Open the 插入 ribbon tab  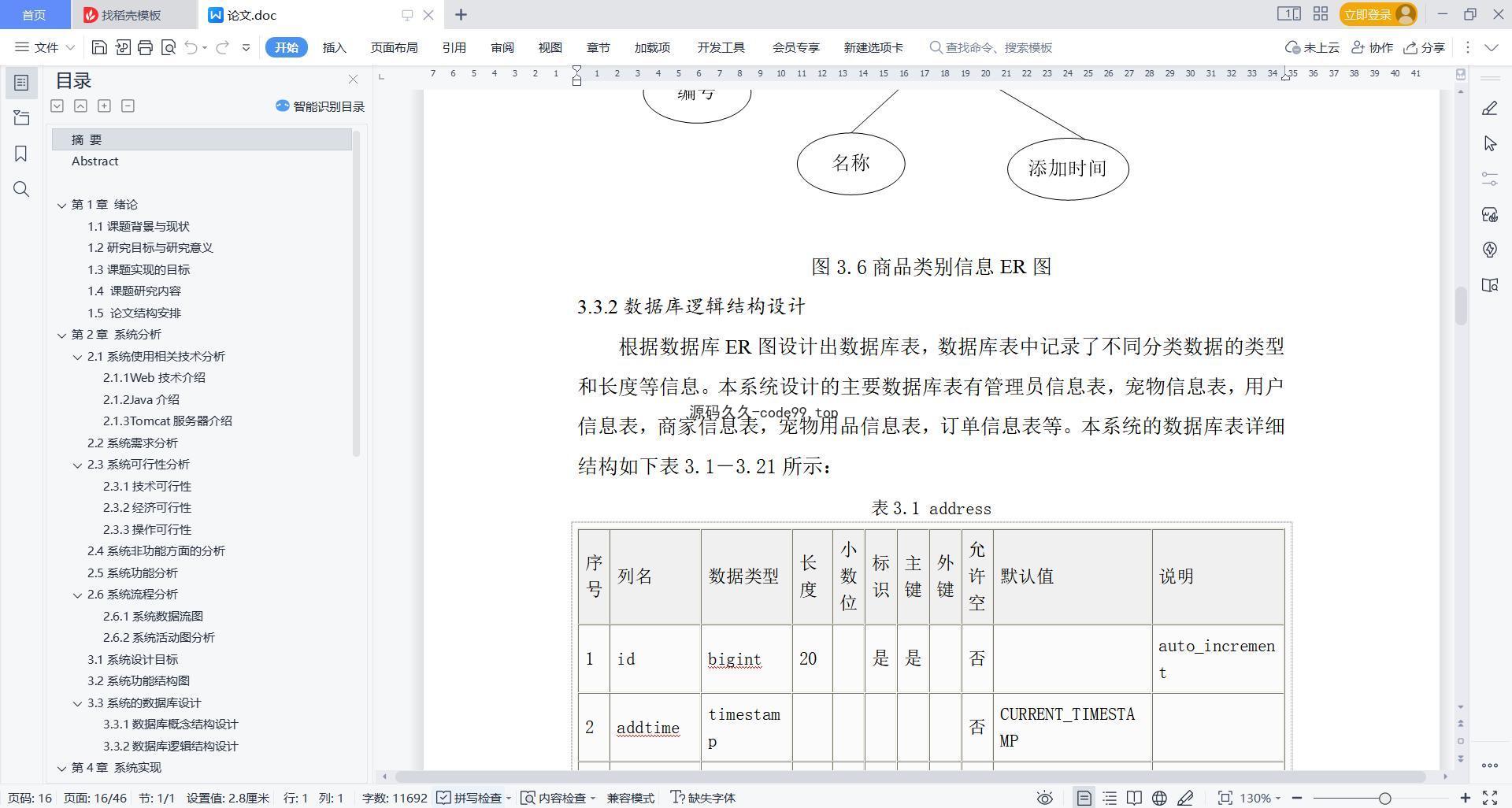click(335, 47)
